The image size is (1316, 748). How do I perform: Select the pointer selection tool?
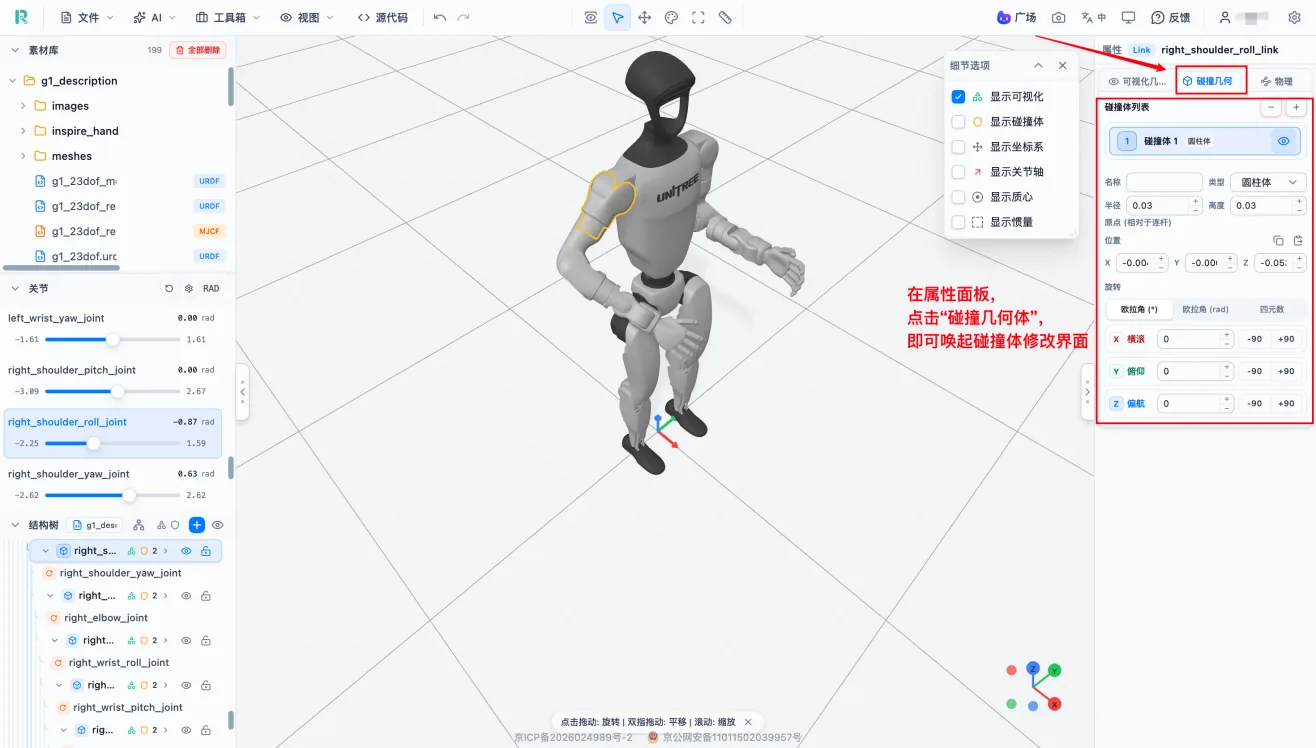[x=618, y=18]
